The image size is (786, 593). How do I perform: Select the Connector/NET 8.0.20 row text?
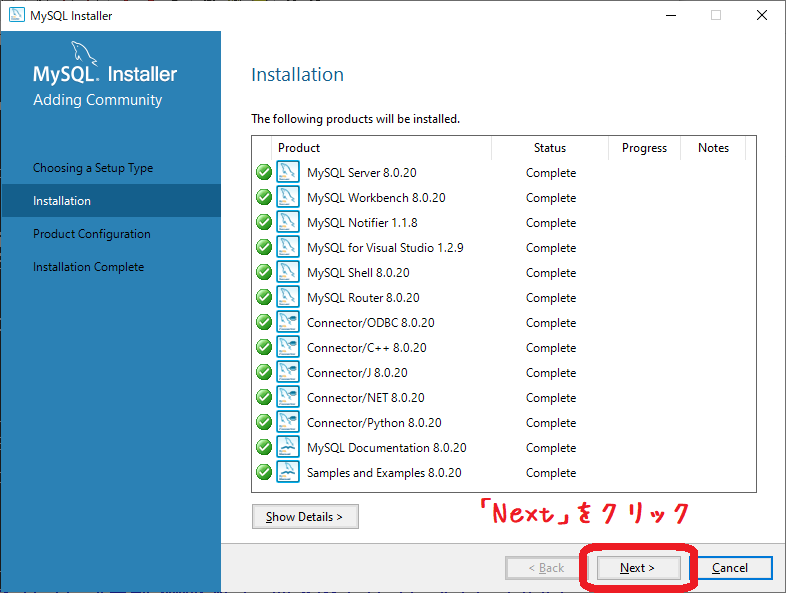click(365, 398)
